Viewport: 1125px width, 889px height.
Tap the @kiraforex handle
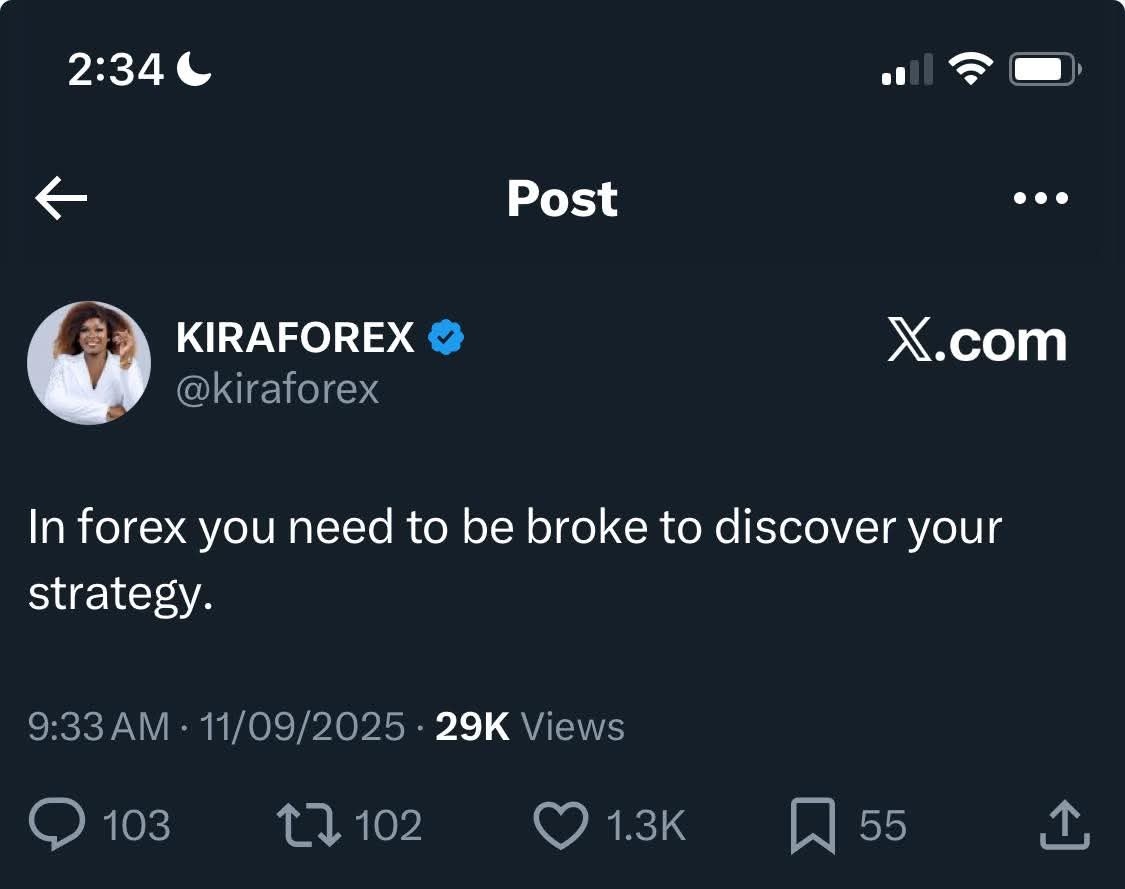pos(277,390)
